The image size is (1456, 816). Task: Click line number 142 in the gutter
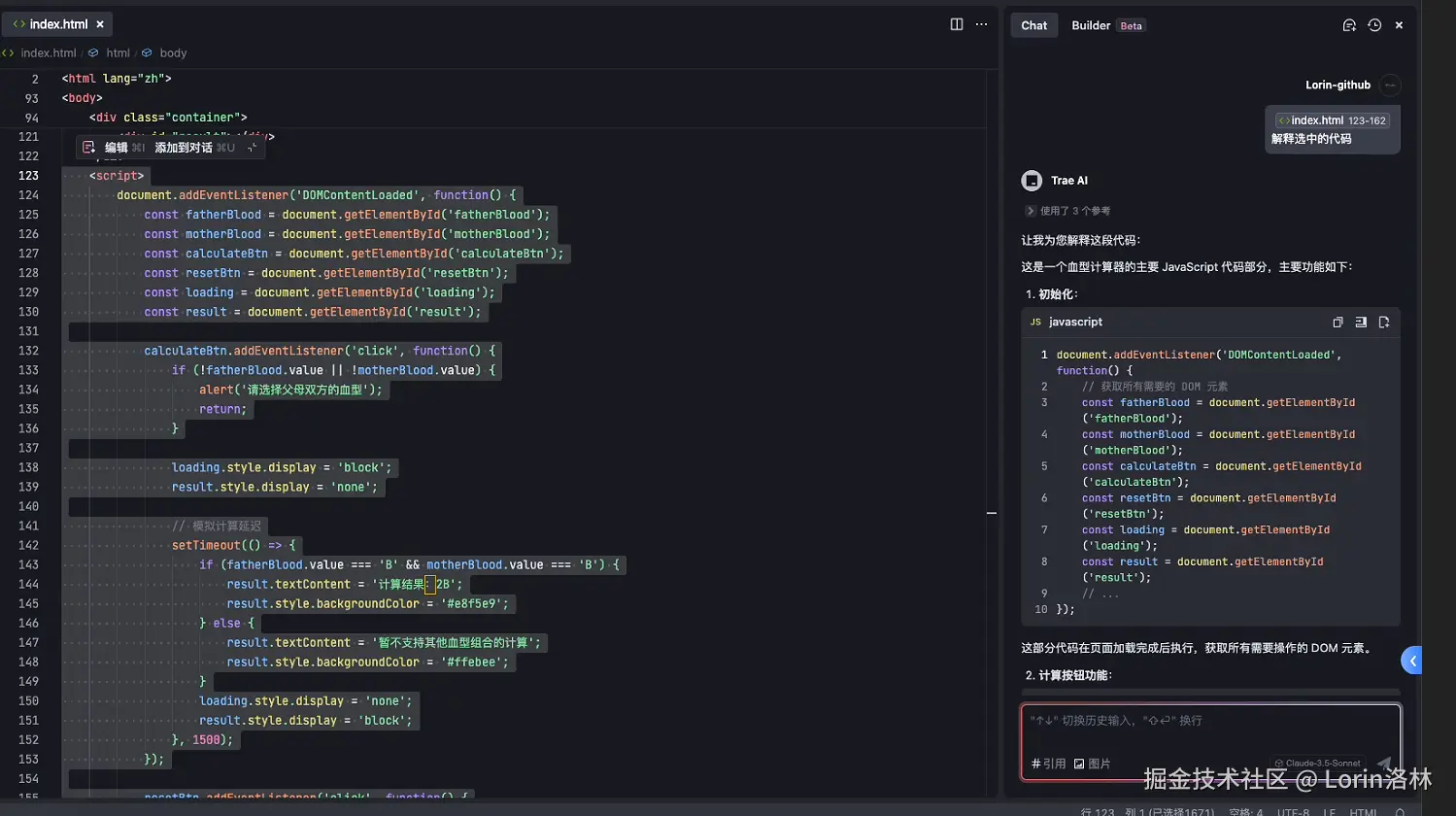coord(28,545)
